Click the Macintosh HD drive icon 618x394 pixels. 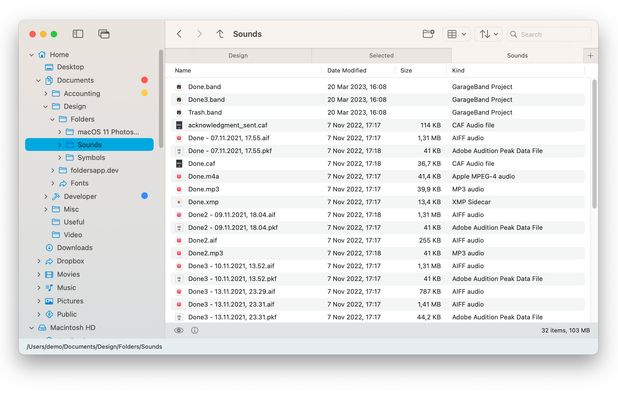(42, 328)
